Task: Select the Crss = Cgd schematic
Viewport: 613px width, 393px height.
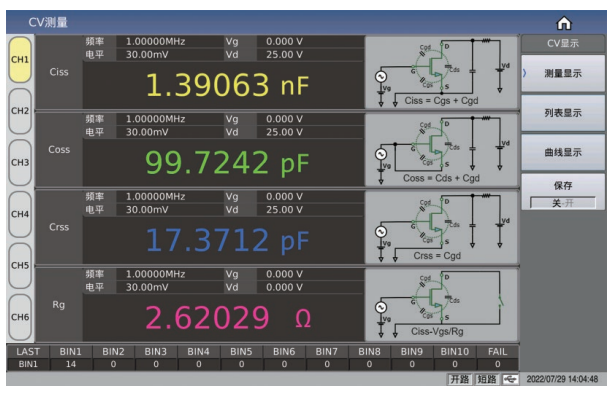Action: tap(442, 228)
